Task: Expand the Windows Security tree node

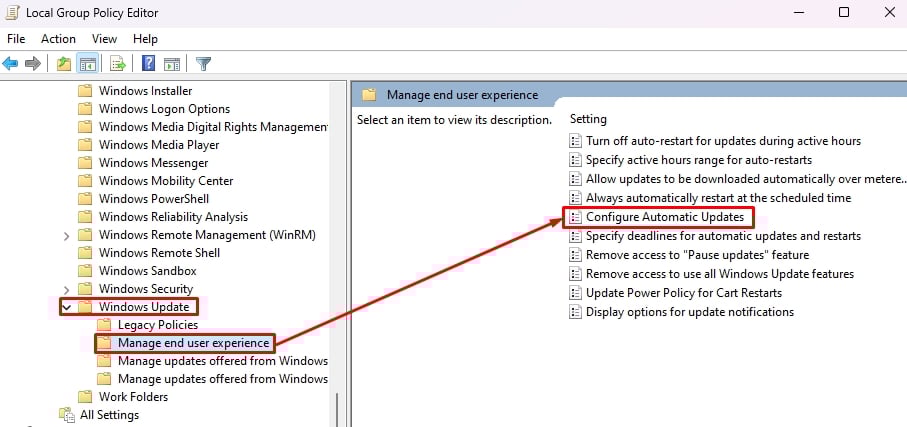Action: point(67,289)
